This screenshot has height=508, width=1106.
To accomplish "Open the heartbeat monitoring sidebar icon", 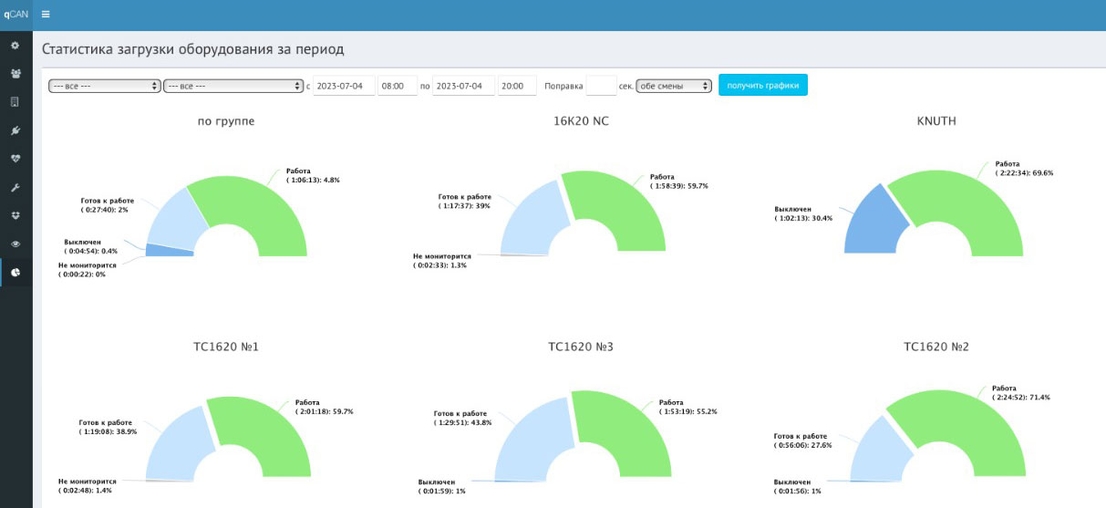I will pyautogui.click(x=16, y=159).
